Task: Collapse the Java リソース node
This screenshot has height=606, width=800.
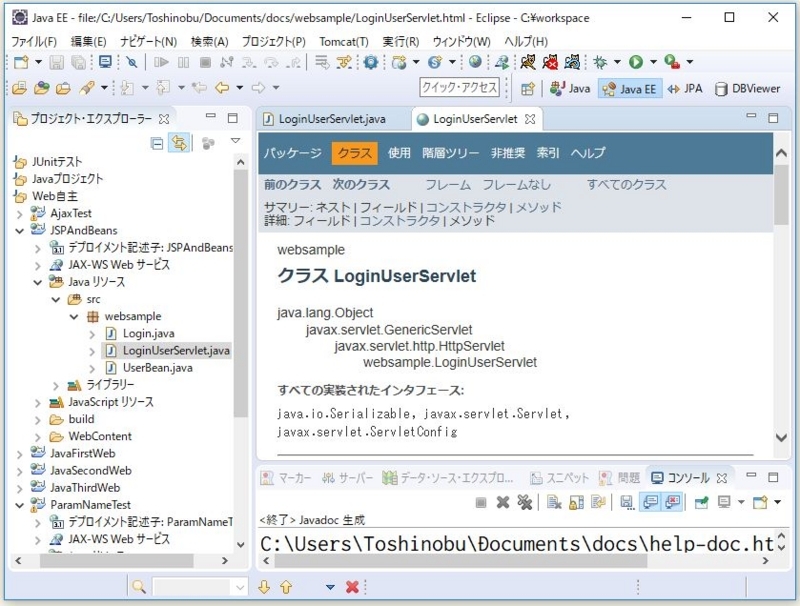Action: [x=38, y=282]
